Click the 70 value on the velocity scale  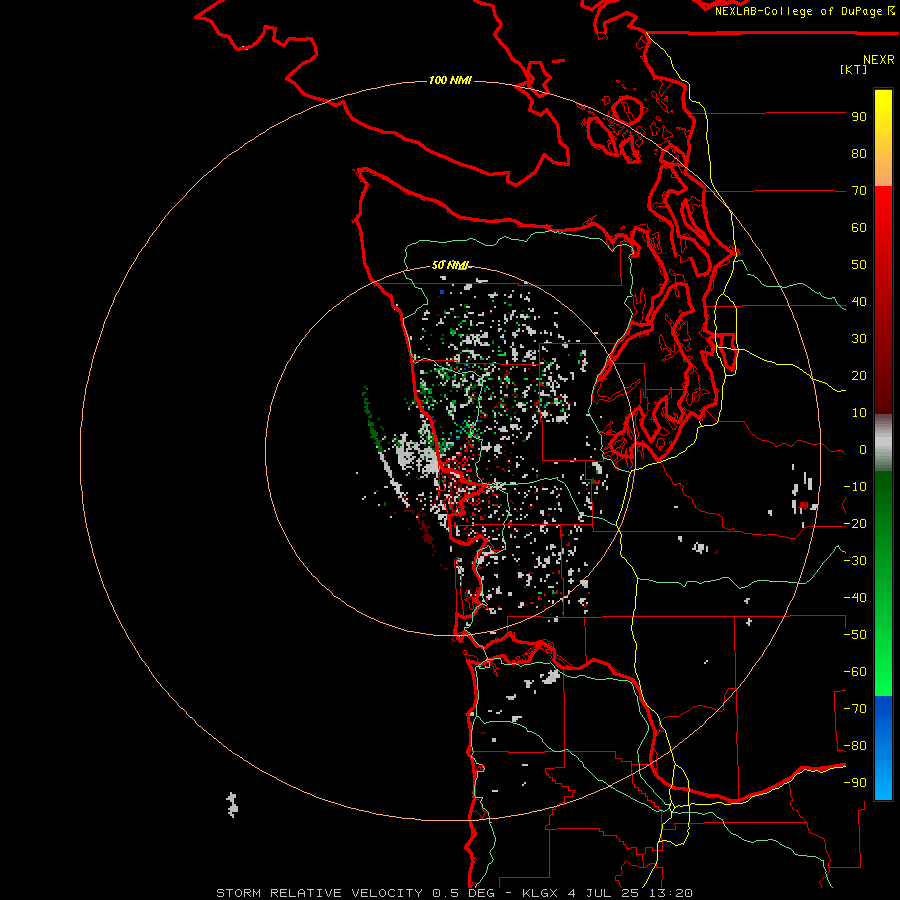coord(859,191)
